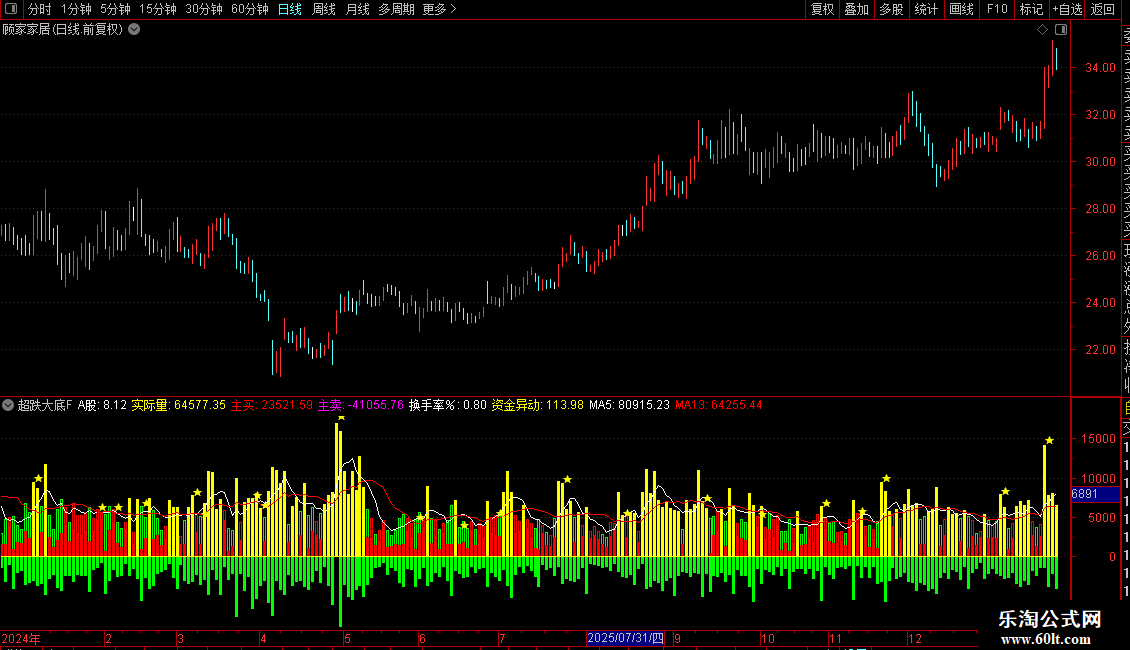Click the MA13: 64255.44 label
Image resolution: width=1130 pixels, height=650 pixels.
(719, 405)
